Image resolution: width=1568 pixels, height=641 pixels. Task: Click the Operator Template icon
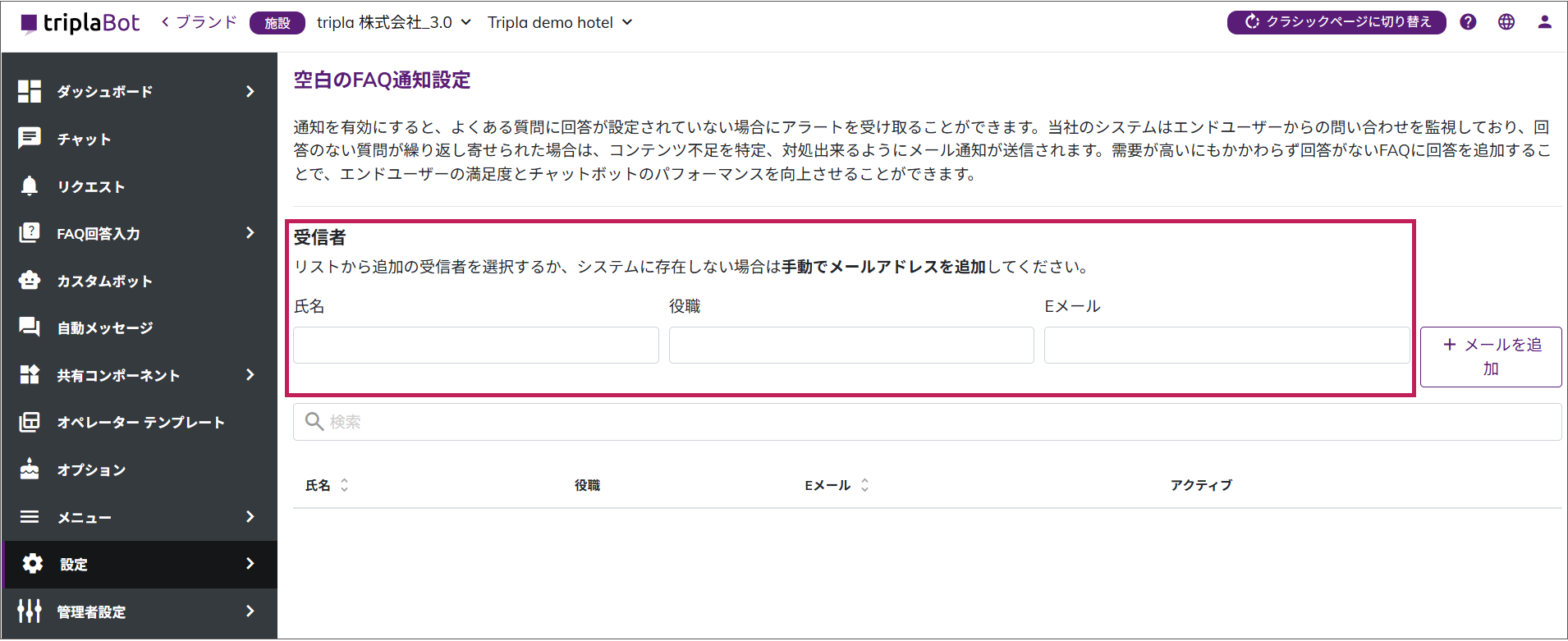pos(30,422)
